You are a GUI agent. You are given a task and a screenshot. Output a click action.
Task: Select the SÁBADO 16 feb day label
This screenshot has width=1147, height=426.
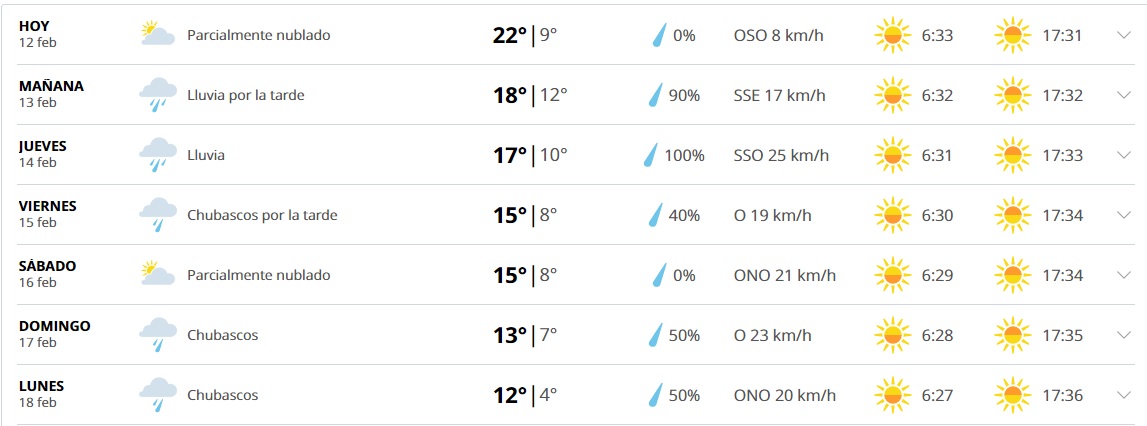coord(47,273)
